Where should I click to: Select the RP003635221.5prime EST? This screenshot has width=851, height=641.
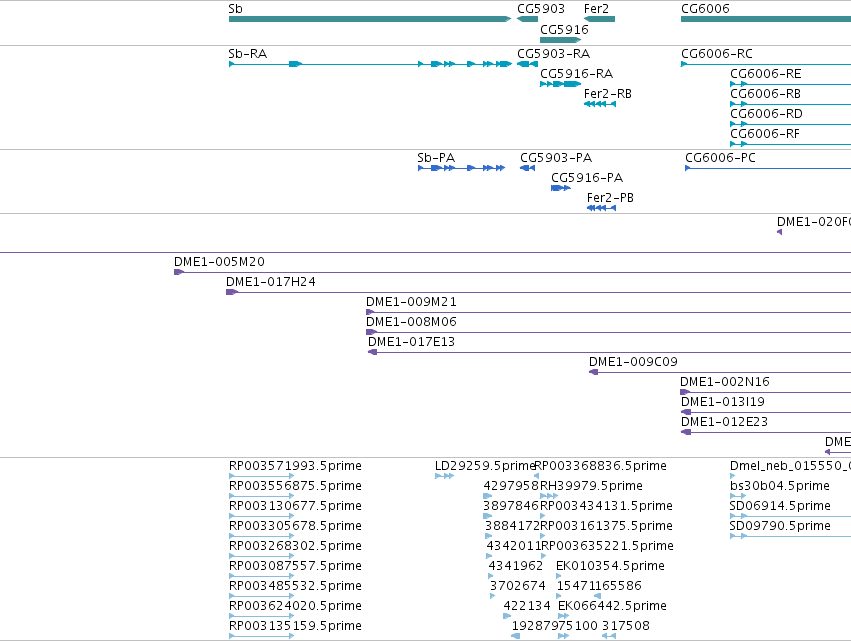[544, 556]
